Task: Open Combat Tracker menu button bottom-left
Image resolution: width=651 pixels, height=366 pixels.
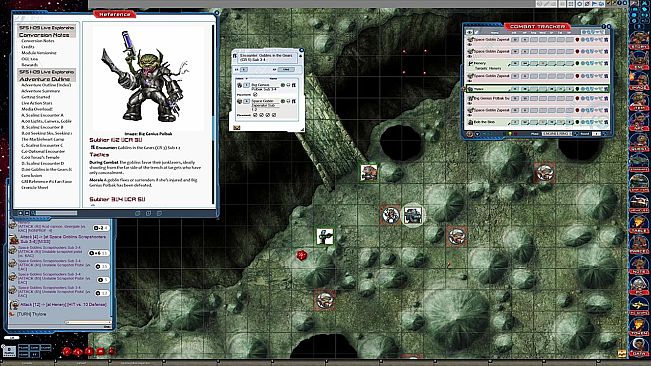Action: coord(470,134)
